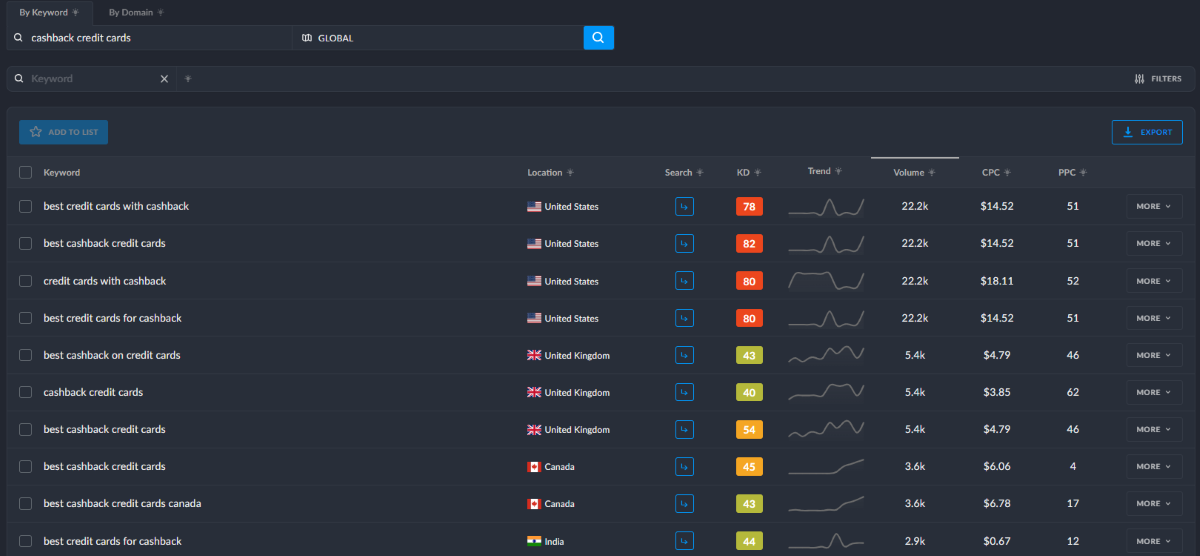Click the sort icon next to Trend header
The image size is (1200, 556).
[839, 172]
